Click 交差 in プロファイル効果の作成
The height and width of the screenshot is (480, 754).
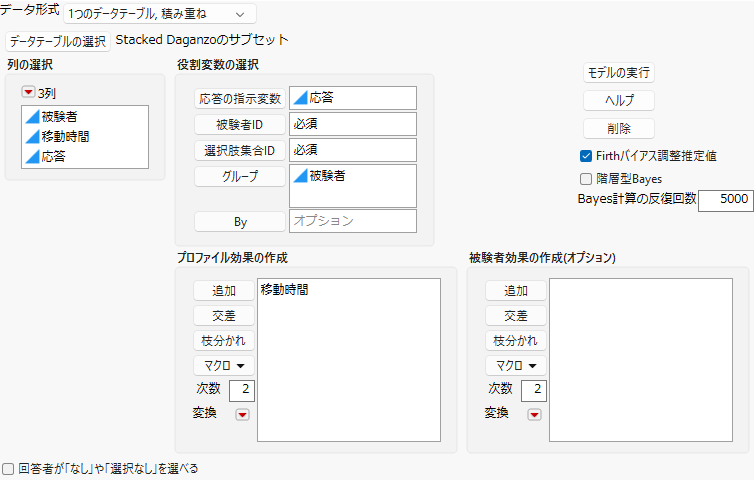pos(224,316)
